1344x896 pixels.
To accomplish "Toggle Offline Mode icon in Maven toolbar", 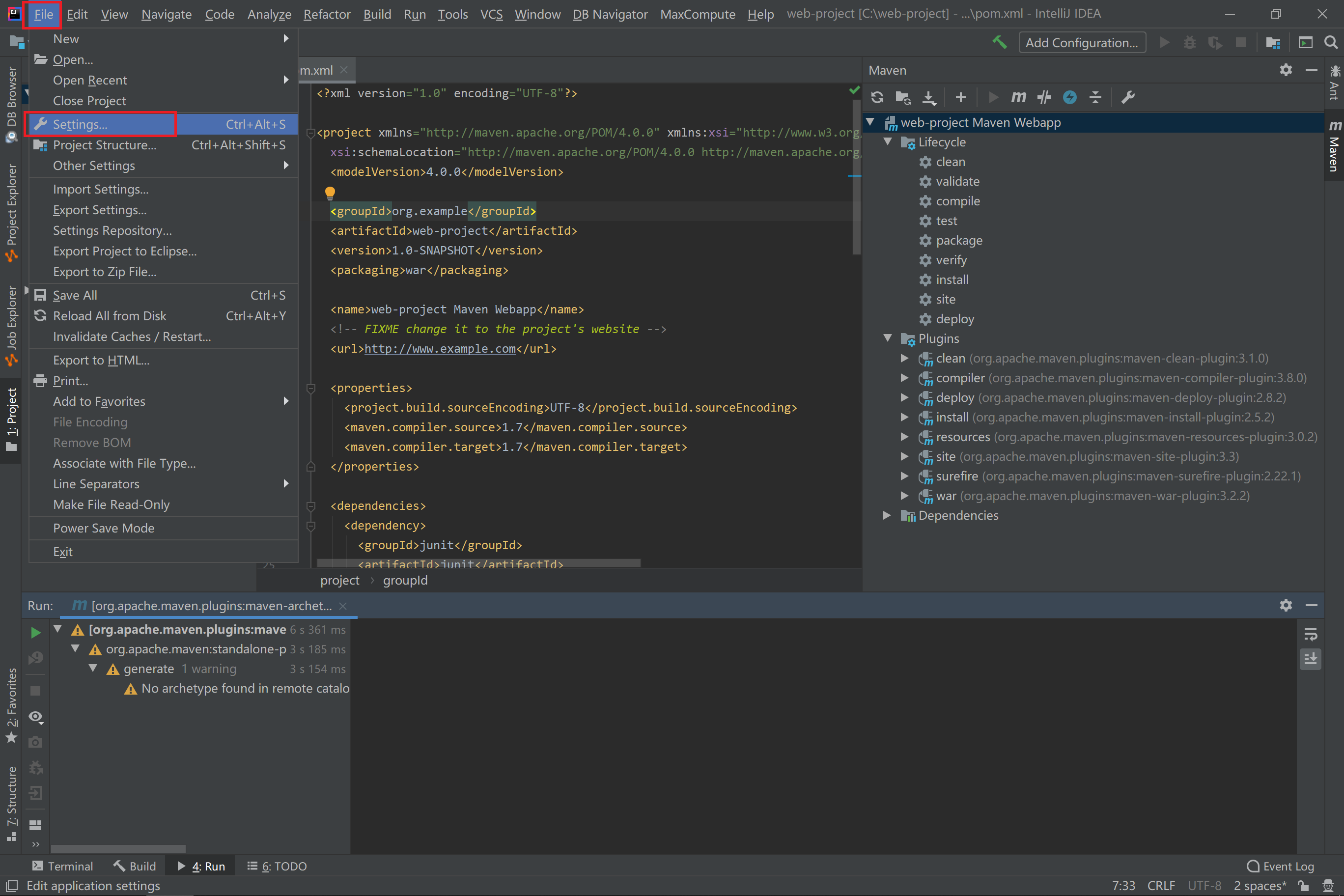I will click(x=1044, y=97).
